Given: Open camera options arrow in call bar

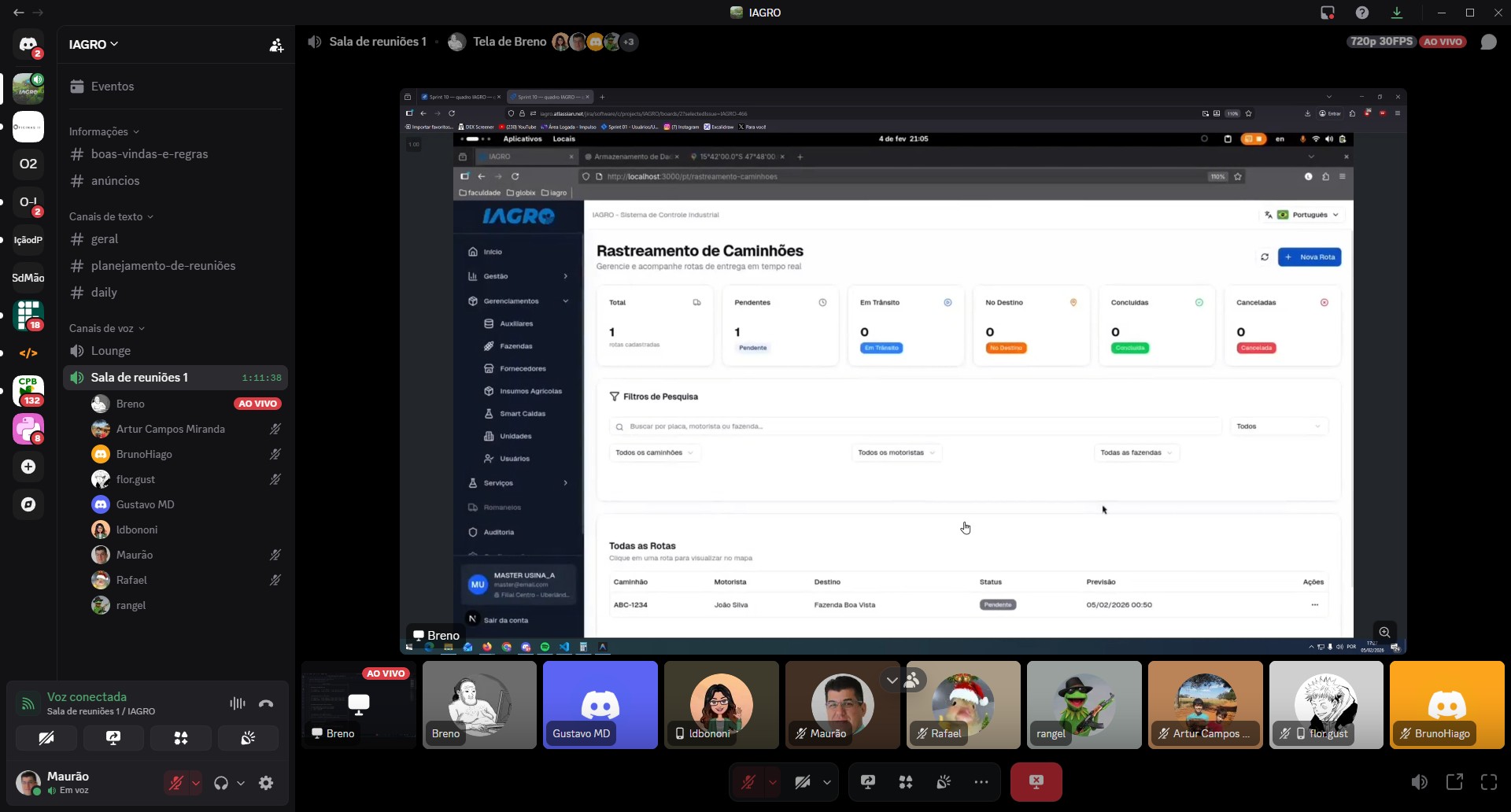Looking at the screenshot, I should click(826, 782).
